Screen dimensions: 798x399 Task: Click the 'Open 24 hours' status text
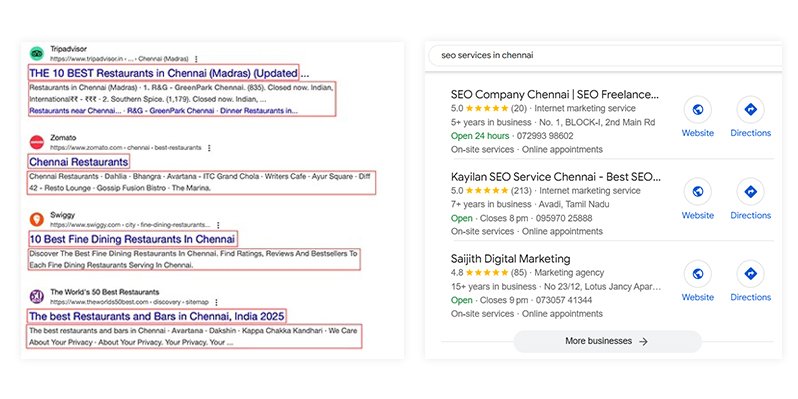point(480,136)
